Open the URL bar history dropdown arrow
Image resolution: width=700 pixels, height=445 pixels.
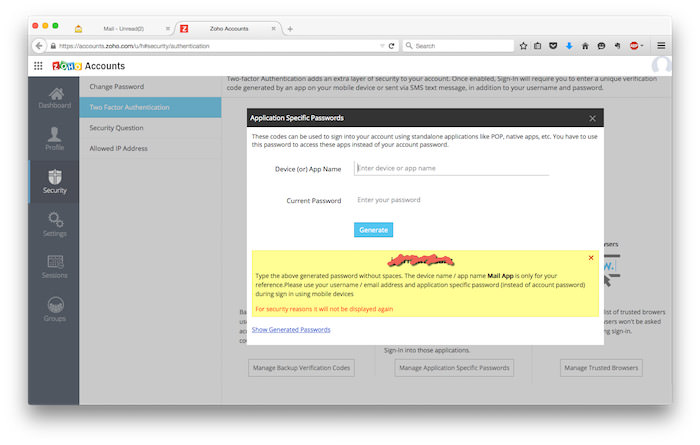[x=382, y=46]
